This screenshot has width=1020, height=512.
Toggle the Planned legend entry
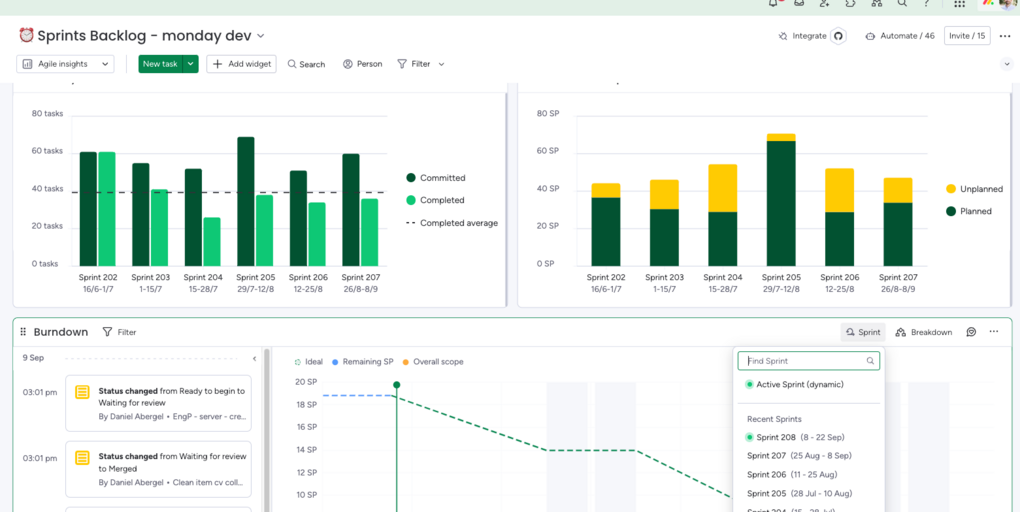click(x=969, y=211)
